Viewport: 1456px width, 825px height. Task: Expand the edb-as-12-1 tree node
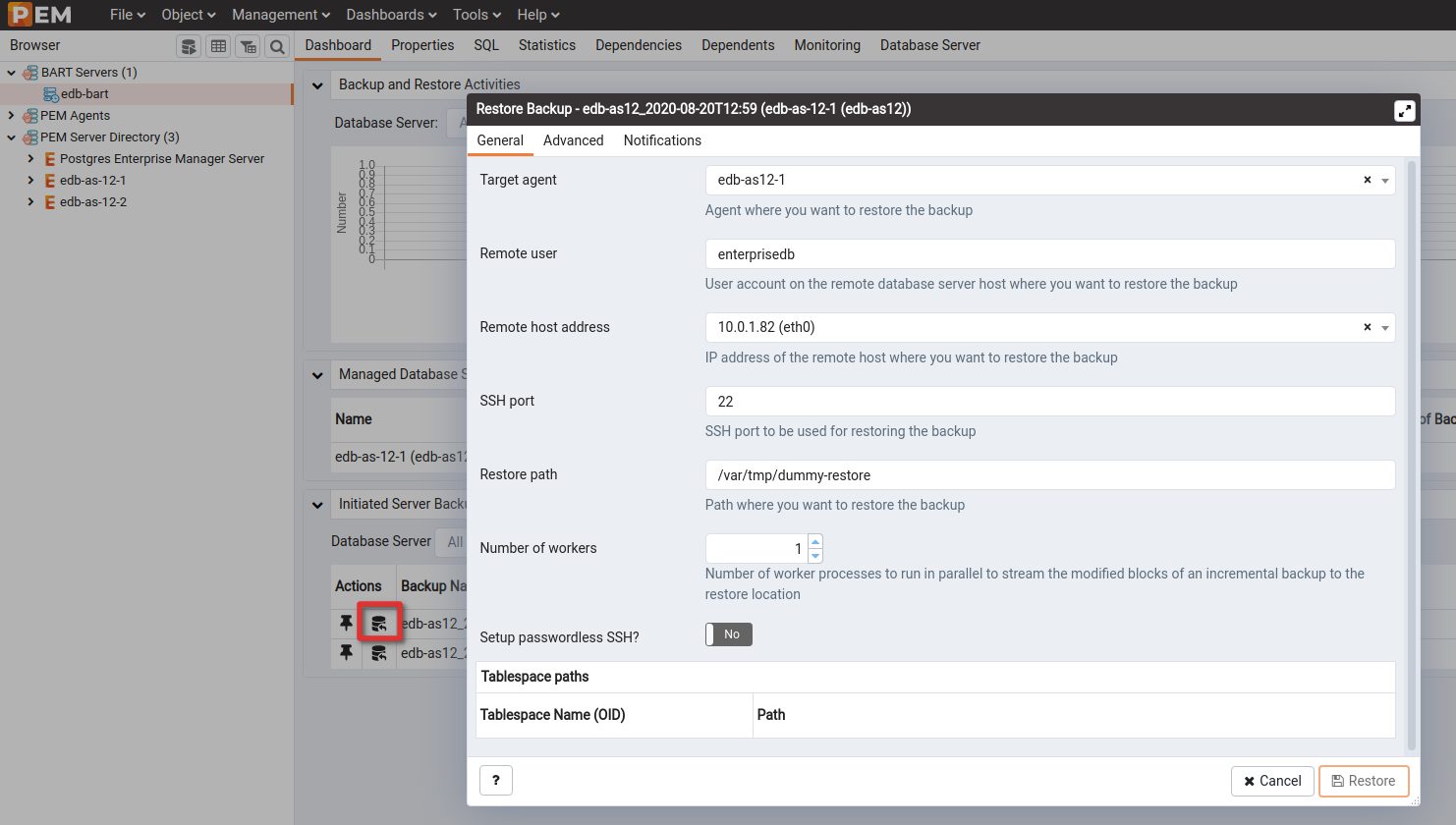pyautogui.click(x=30, y=181)
